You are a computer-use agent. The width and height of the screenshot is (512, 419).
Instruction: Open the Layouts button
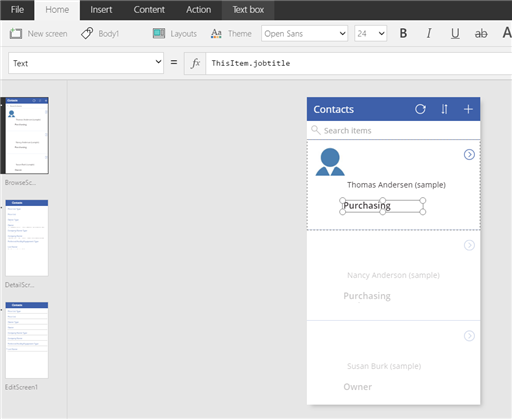[175, 34]
